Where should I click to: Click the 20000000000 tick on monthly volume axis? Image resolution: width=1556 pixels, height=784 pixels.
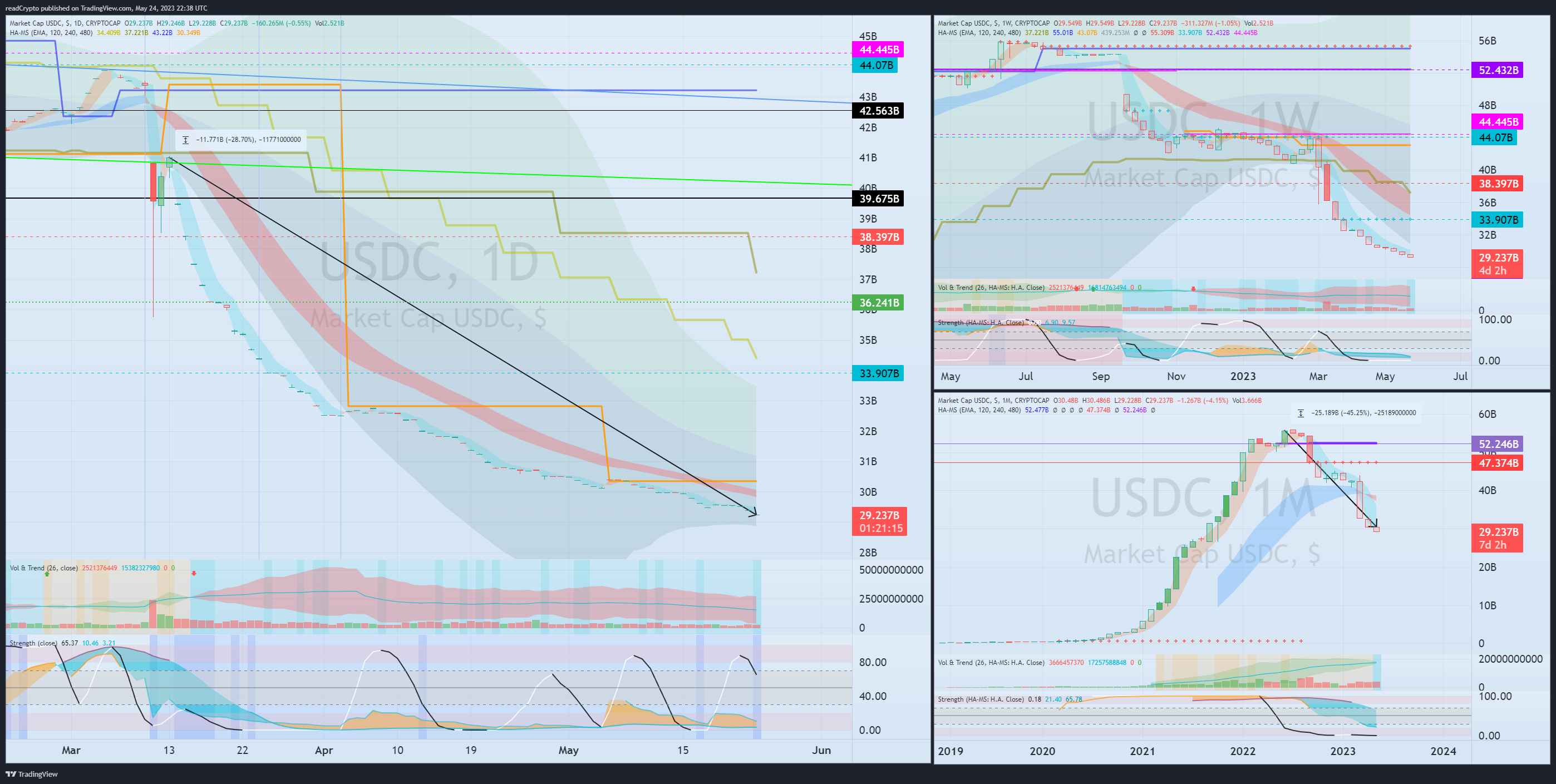(1510, 659)
